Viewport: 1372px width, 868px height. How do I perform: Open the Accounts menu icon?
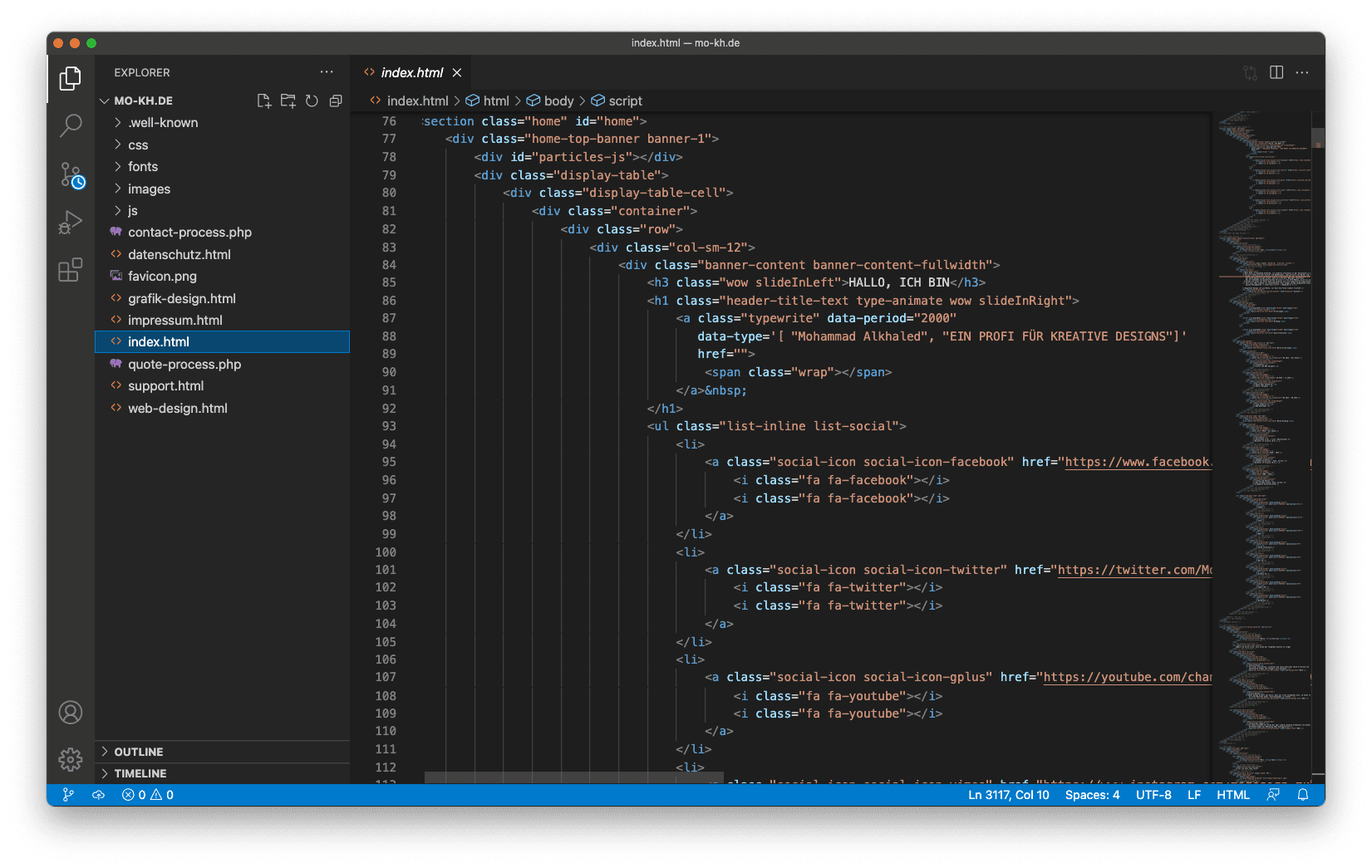tap(71, 713)
